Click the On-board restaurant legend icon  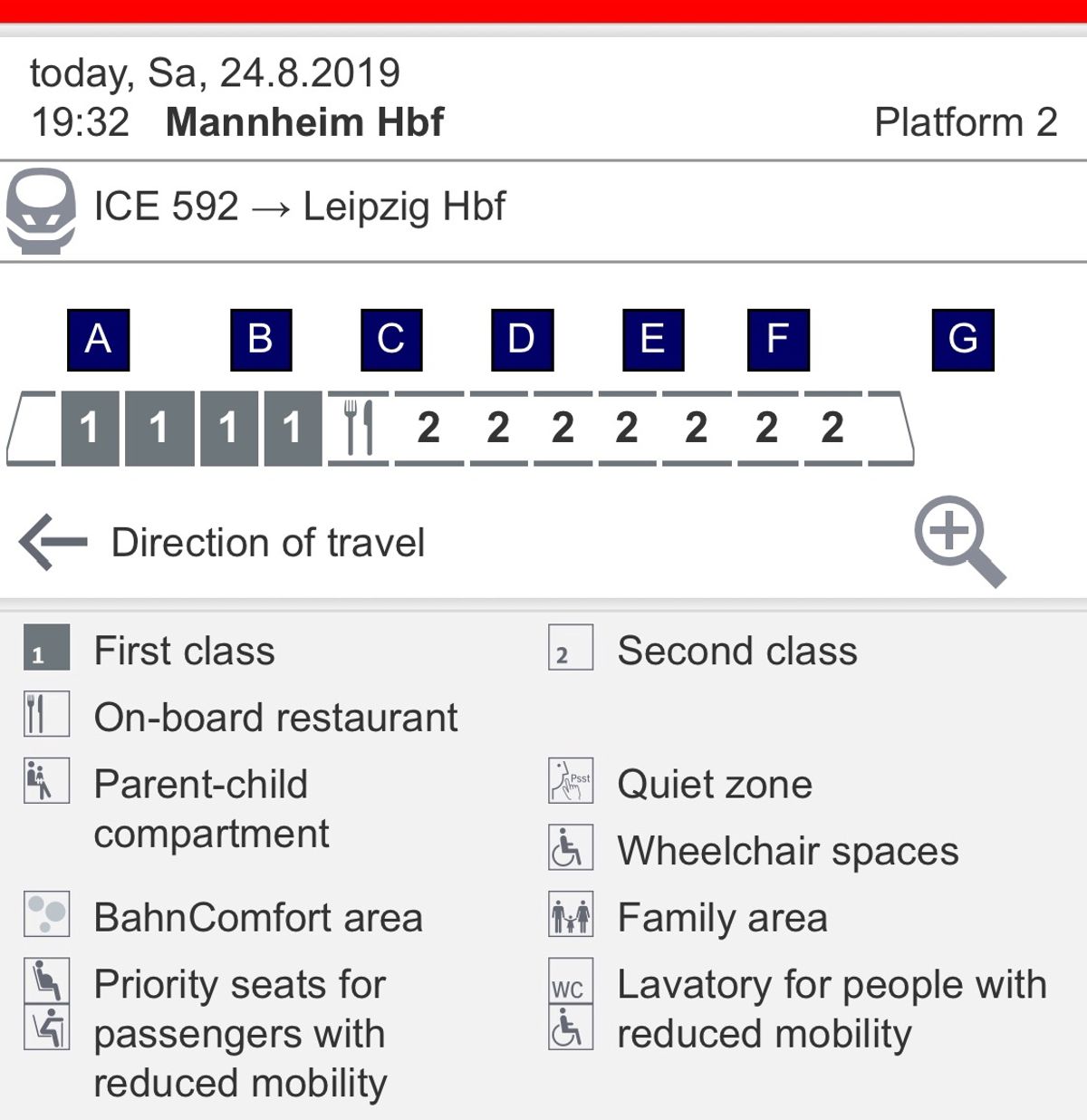pos(46,714)
